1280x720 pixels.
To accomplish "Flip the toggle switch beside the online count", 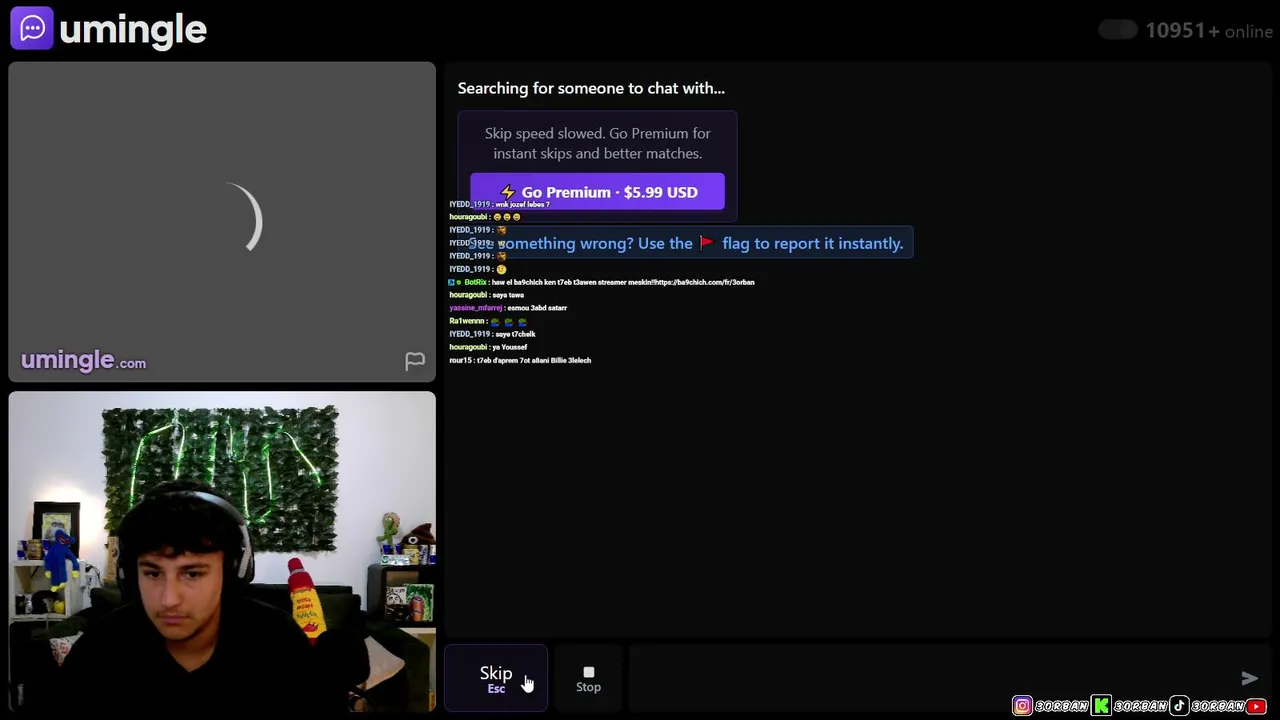I will click(x=1117, y=30).
